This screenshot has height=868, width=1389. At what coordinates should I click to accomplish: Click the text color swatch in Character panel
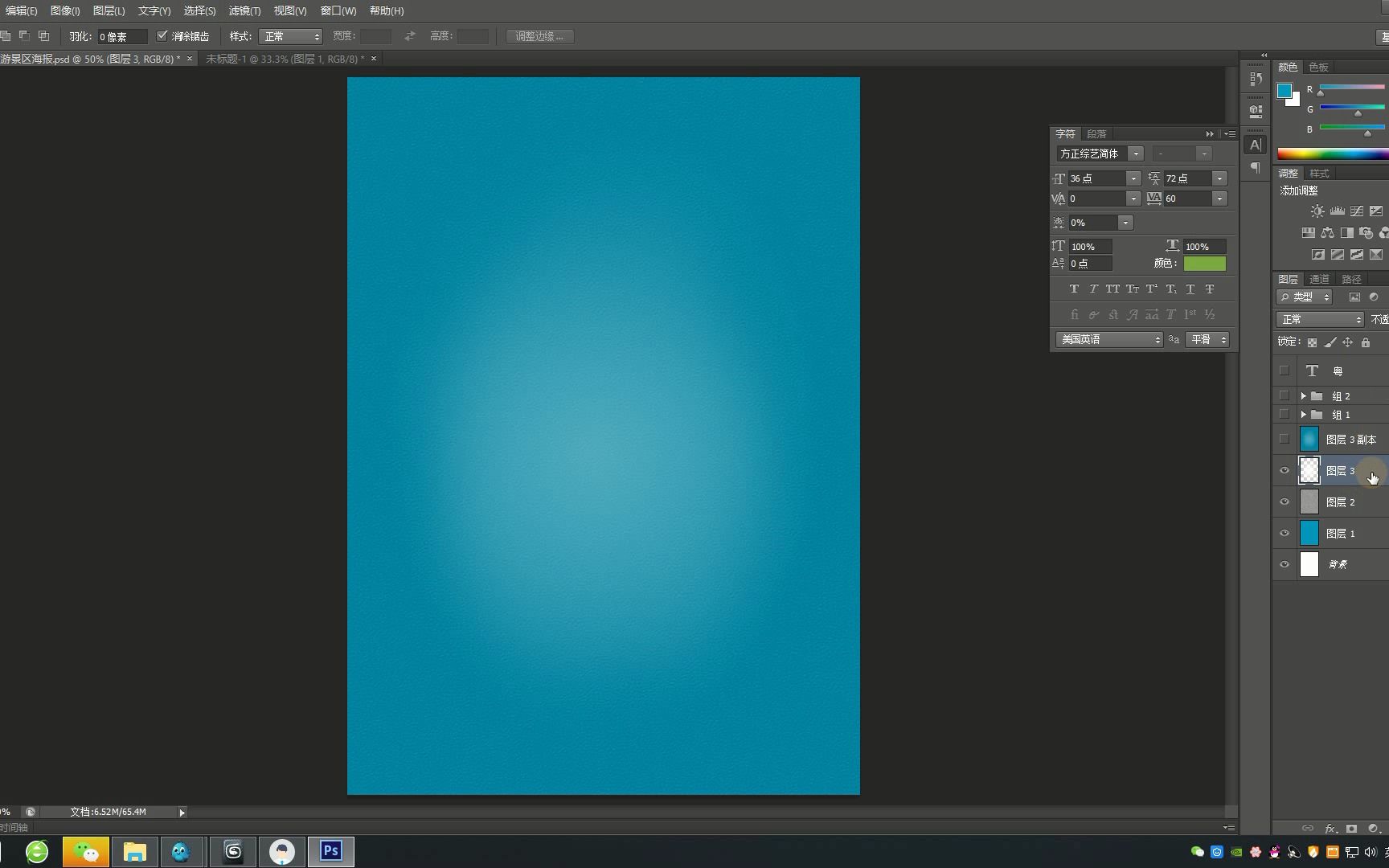[1205, 263]
